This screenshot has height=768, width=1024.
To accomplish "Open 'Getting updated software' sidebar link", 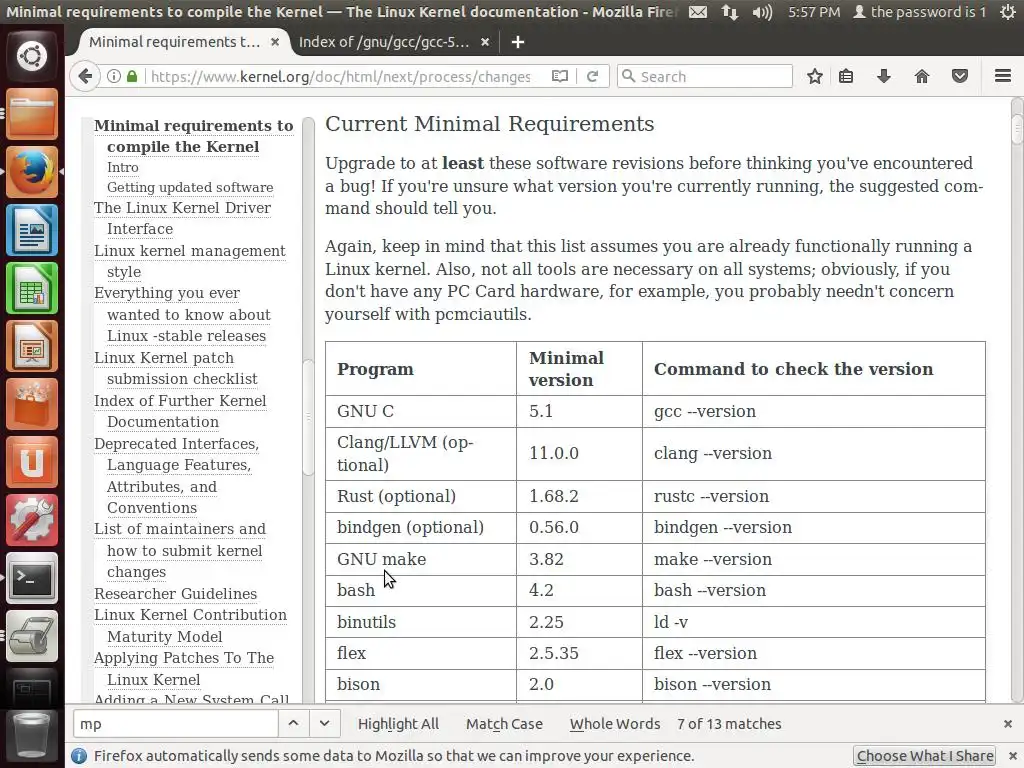I will point(190,187).
